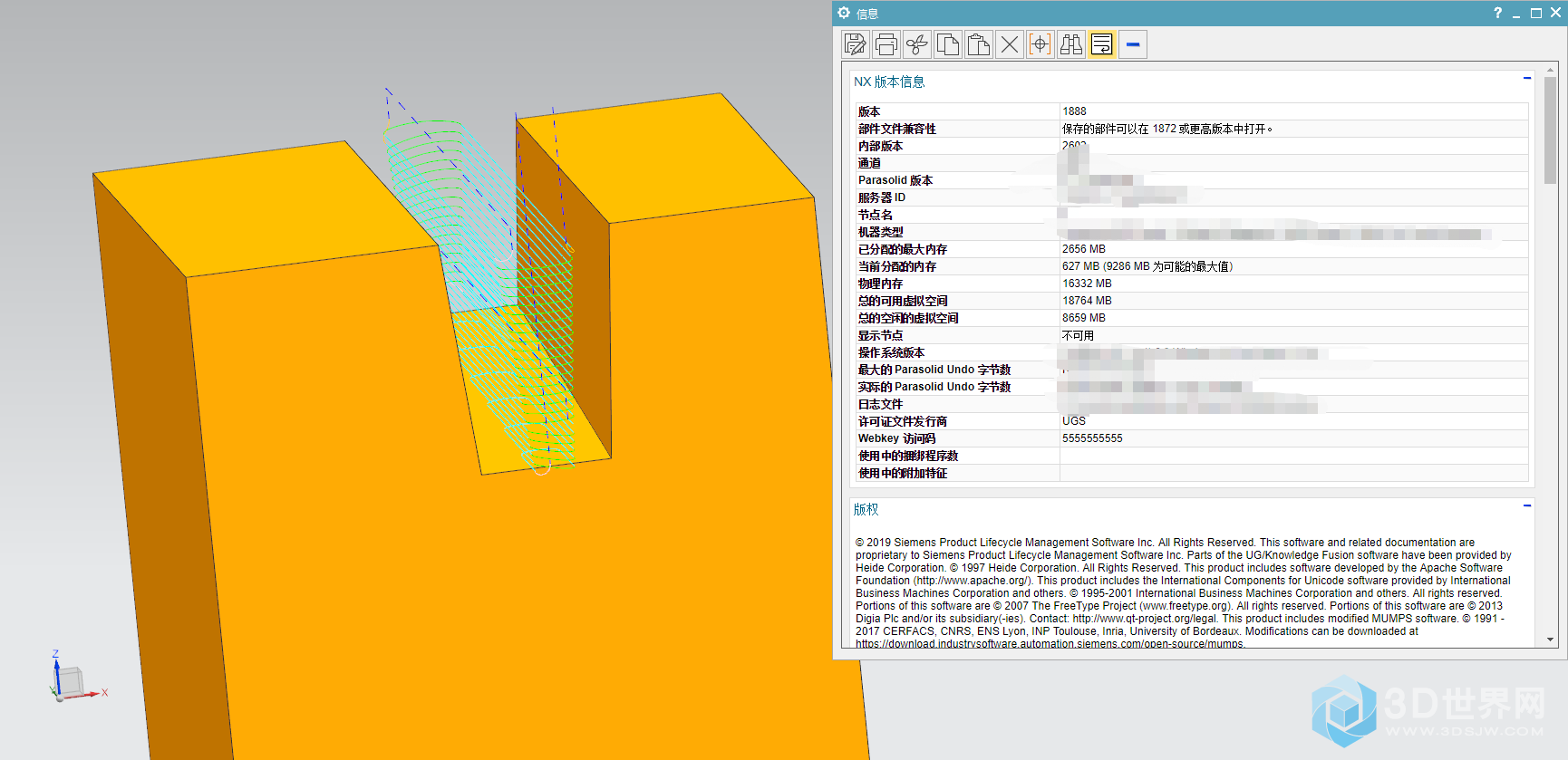
Task: Click the 627 MB current memory value
Action: (x=1147, y=266)
